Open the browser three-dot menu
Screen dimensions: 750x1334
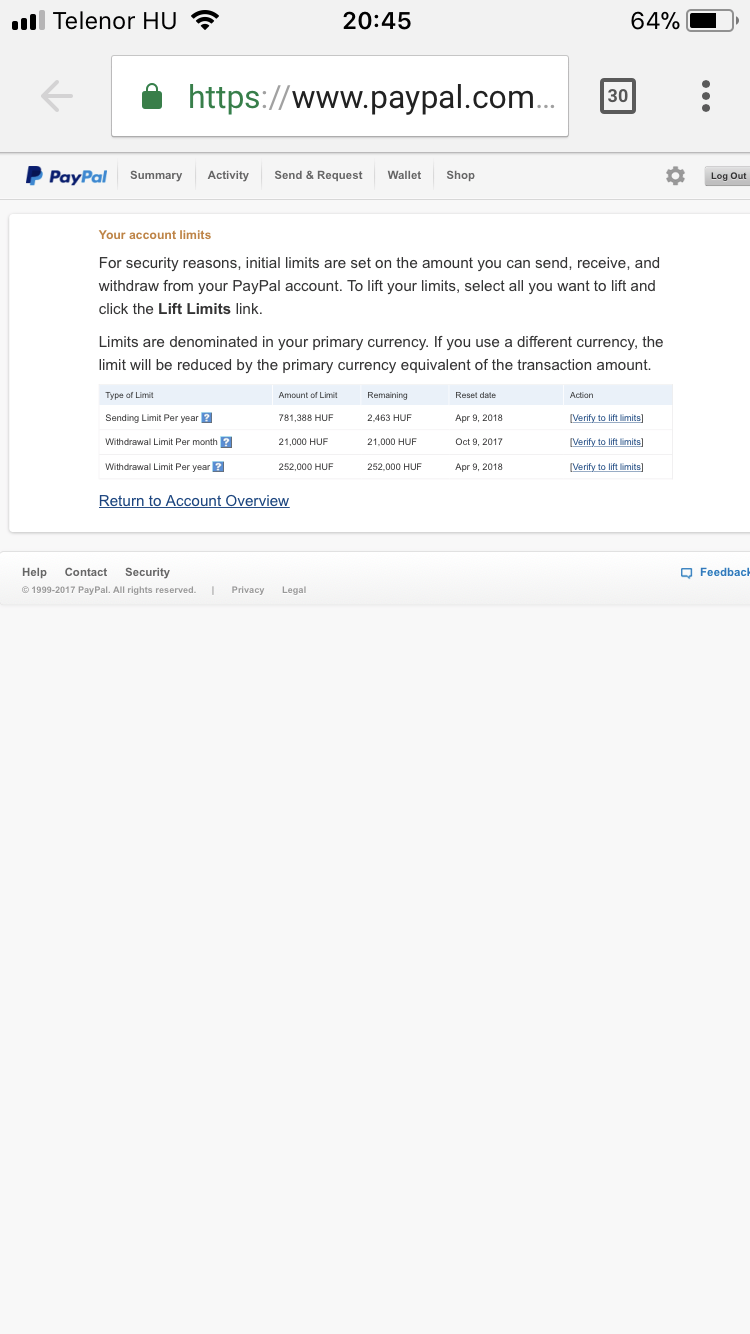pos(706,96)
